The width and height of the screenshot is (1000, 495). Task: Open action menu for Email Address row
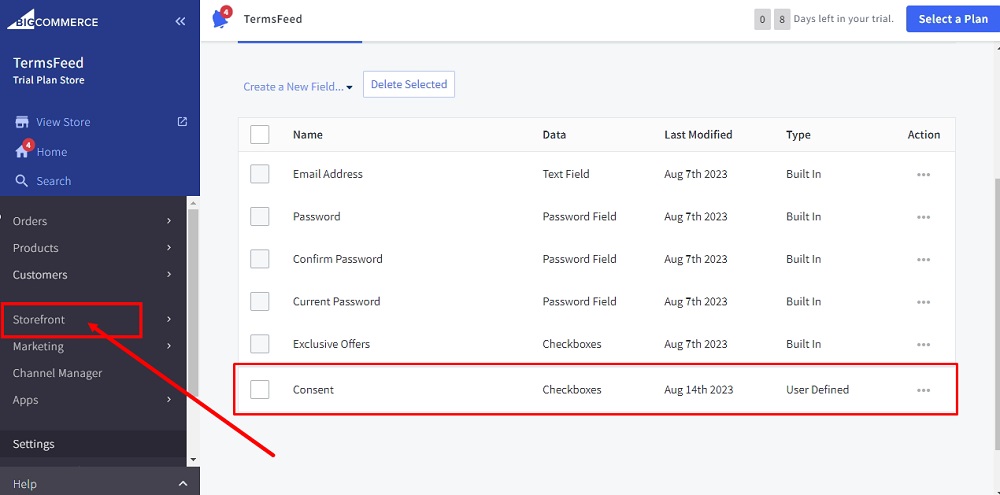[923, 174]
